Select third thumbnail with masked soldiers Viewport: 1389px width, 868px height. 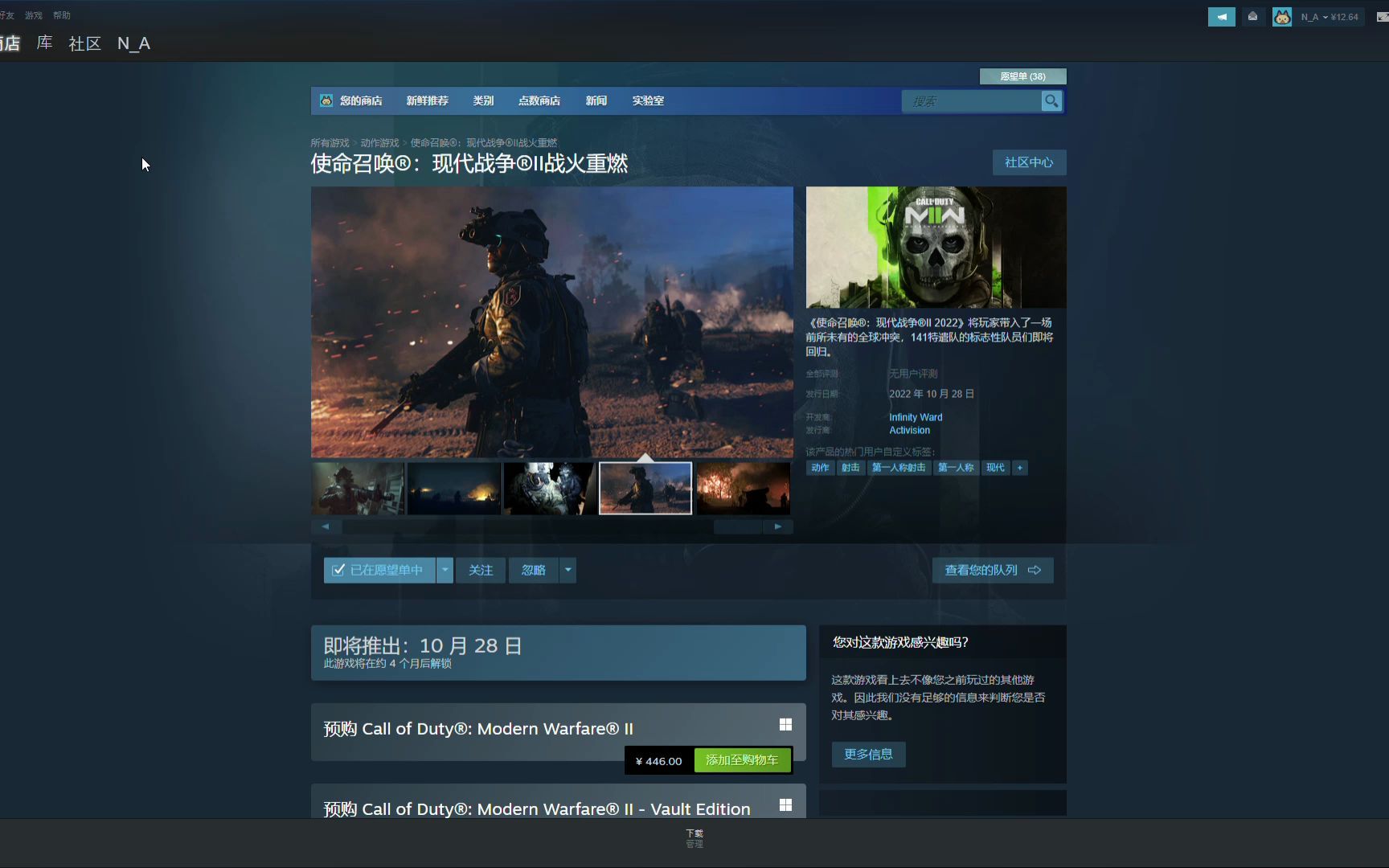tap(551, 488)
